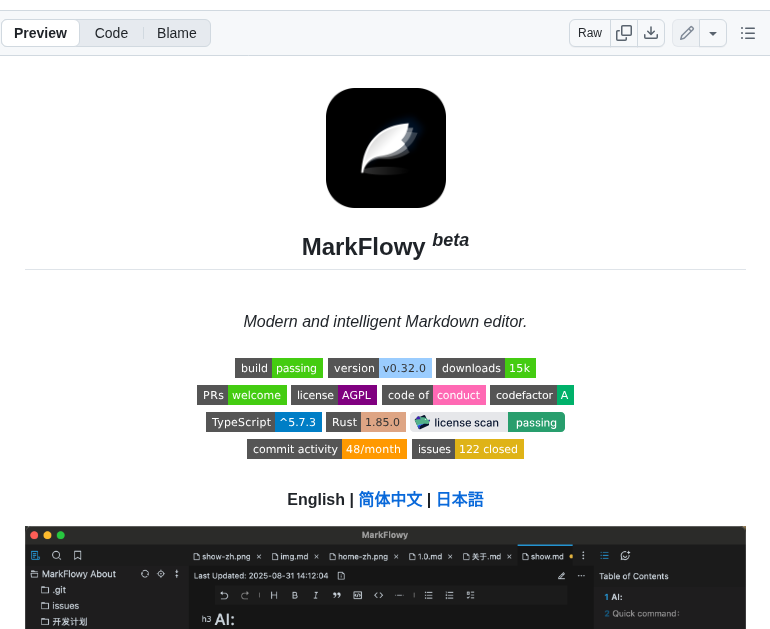Click the MarkFlowy feather logo image
770x629 pixels.
click(x=386, y=148)
